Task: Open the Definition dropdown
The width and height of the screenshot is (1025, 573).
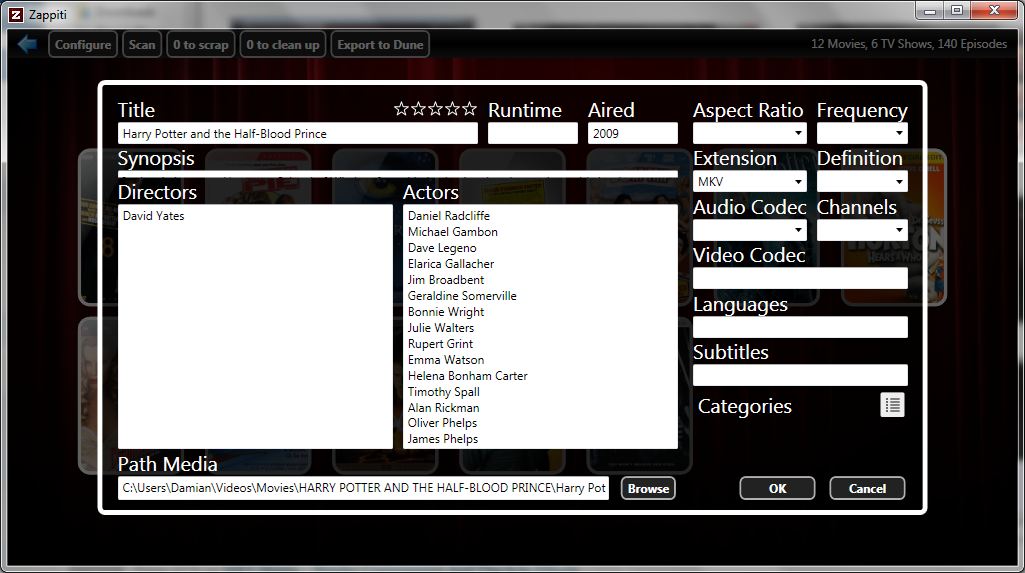Action: click(x=862, y=182)
